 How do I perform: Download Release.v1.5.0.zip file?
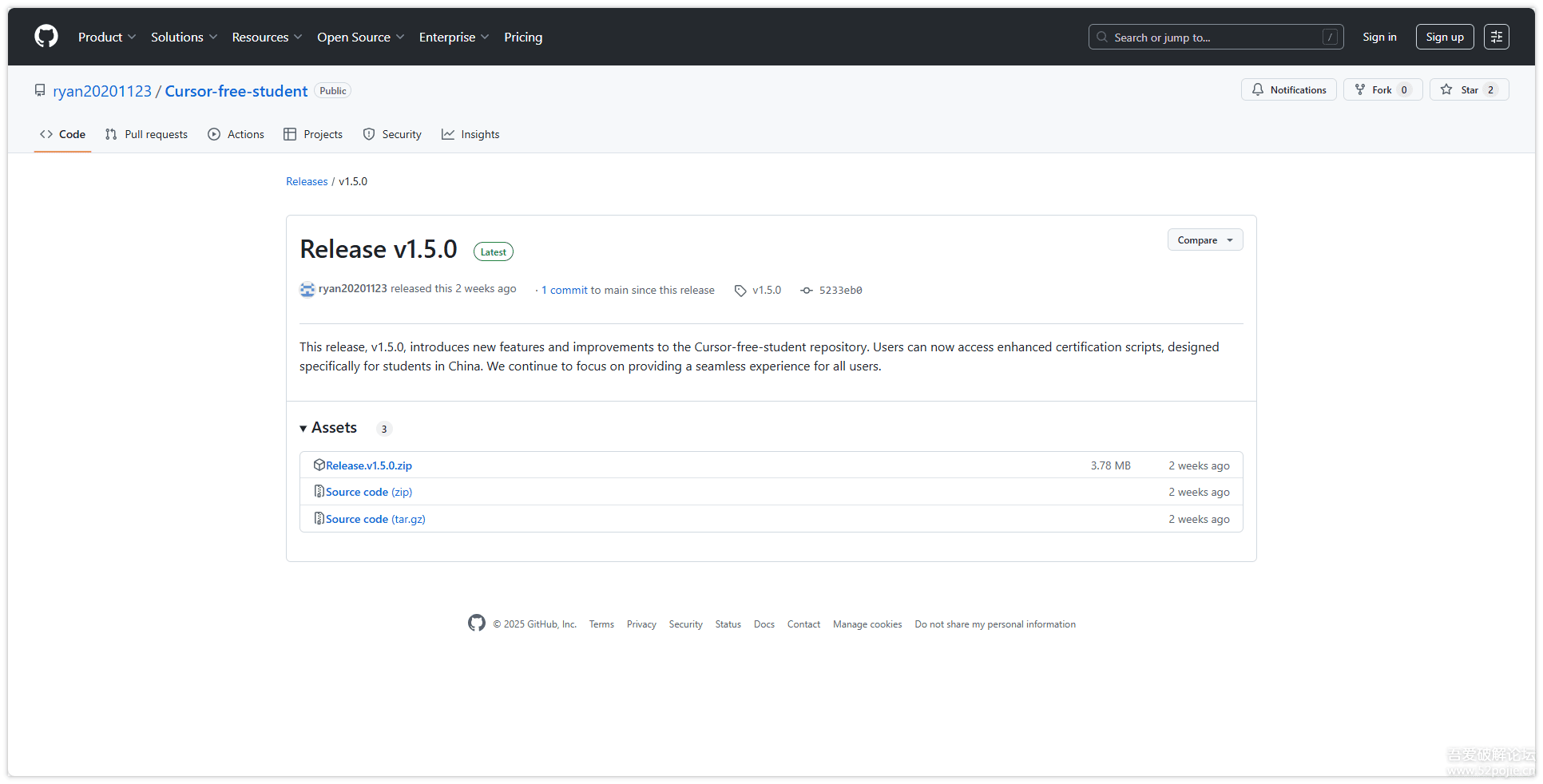point(368,465)
